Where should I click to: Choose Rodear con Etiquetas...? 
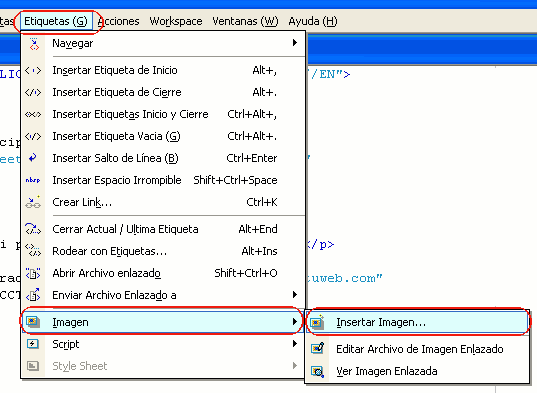[163, 251]
